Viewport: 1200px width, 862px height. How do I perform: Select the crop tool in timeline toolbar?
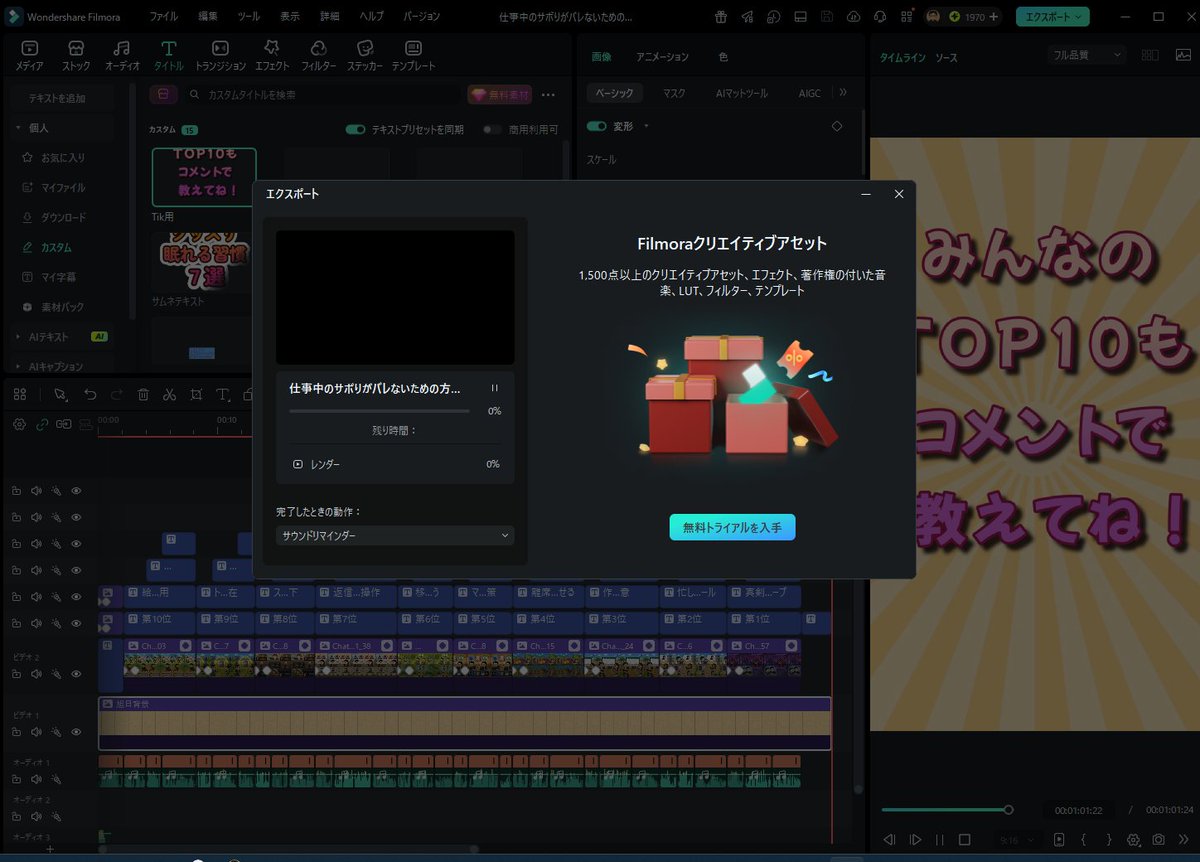pos(196,395)
